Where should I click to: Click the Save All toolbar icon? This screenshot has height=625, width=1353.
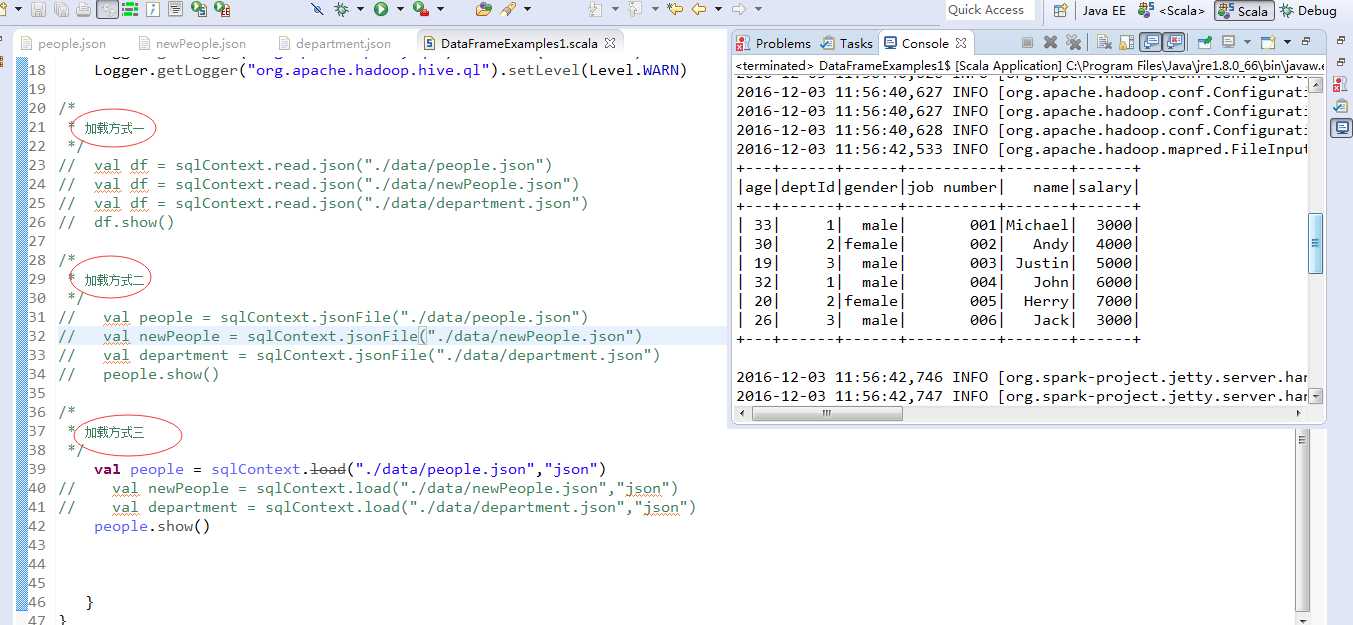point(60,9)
